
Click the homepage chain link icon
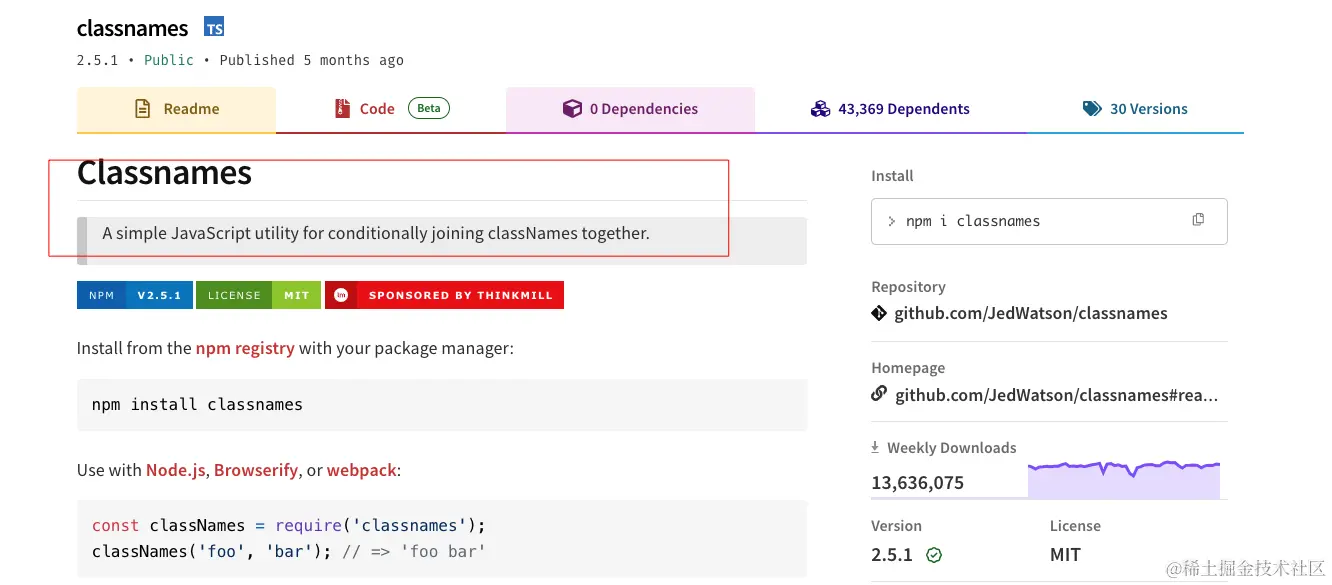(879, 394)
